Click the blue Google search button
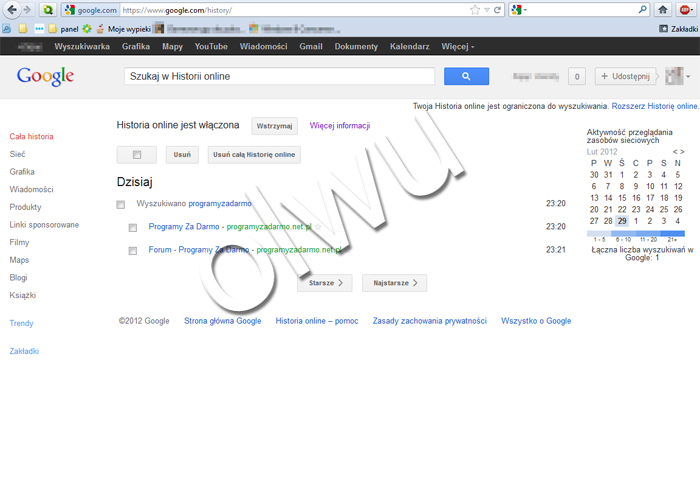 click(x=466, y=76)
